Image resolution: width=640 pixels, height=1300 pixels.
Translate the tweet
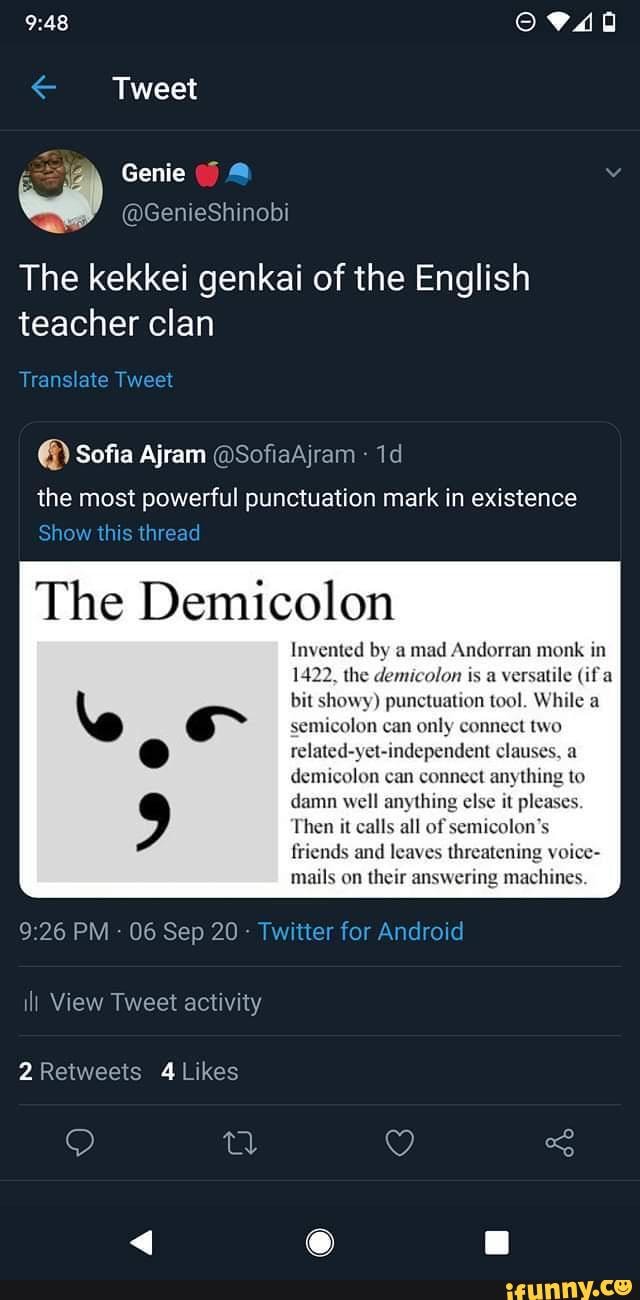click(95, 380)
